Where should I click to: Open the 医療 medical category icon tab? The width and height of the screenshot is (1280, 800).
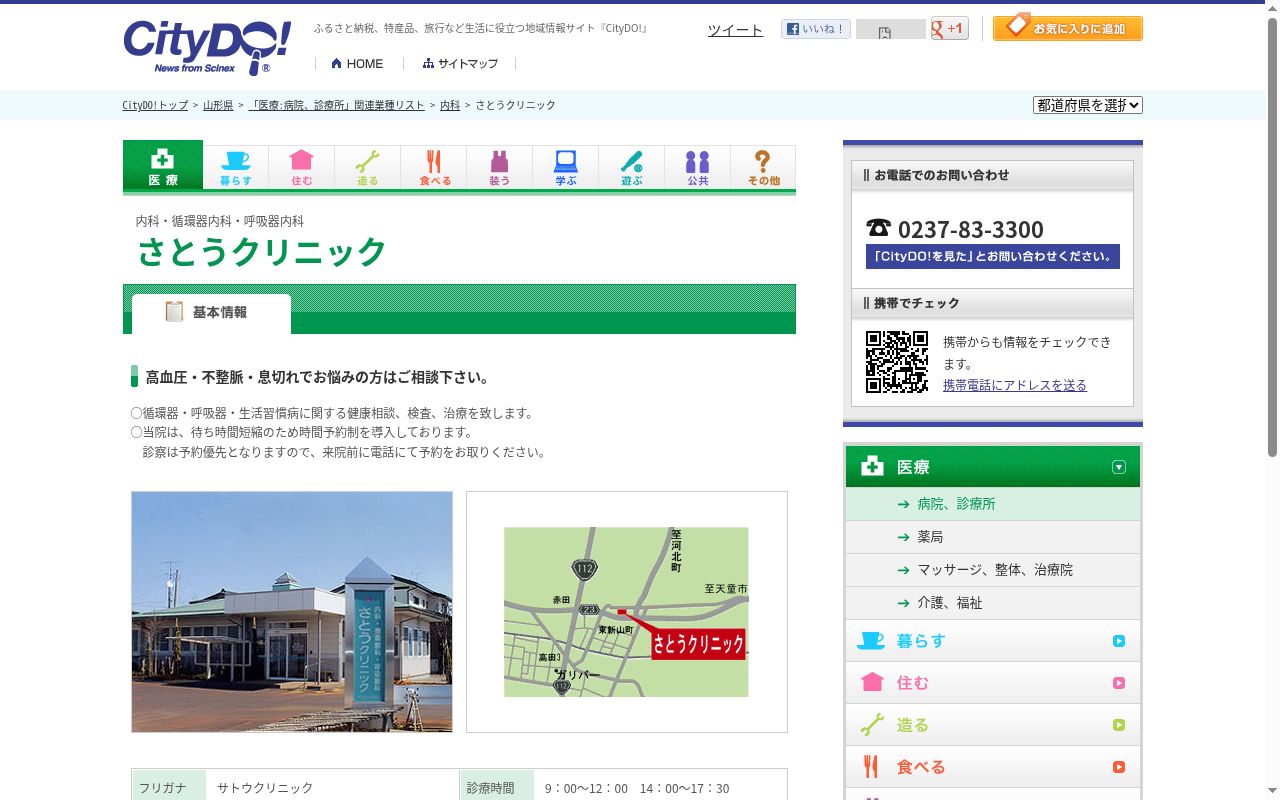[x=163, y=165]
